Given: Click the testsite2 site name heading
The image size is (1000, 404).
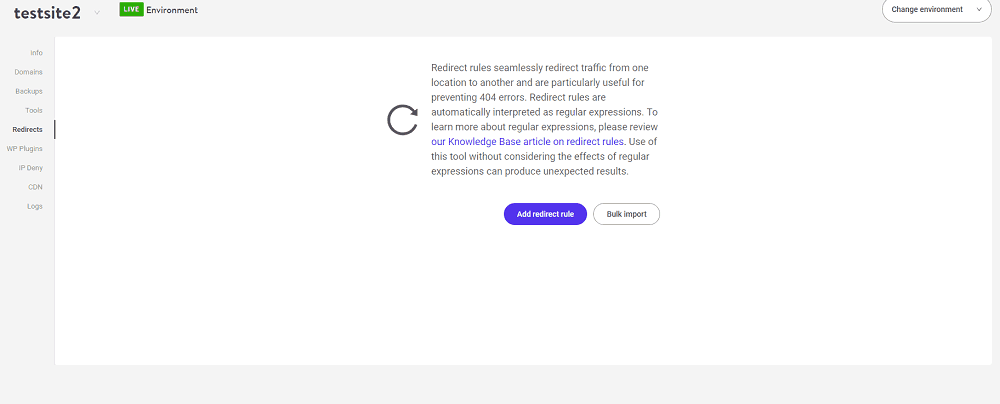Looking at the screenshot, I should [x=47, y=13].
